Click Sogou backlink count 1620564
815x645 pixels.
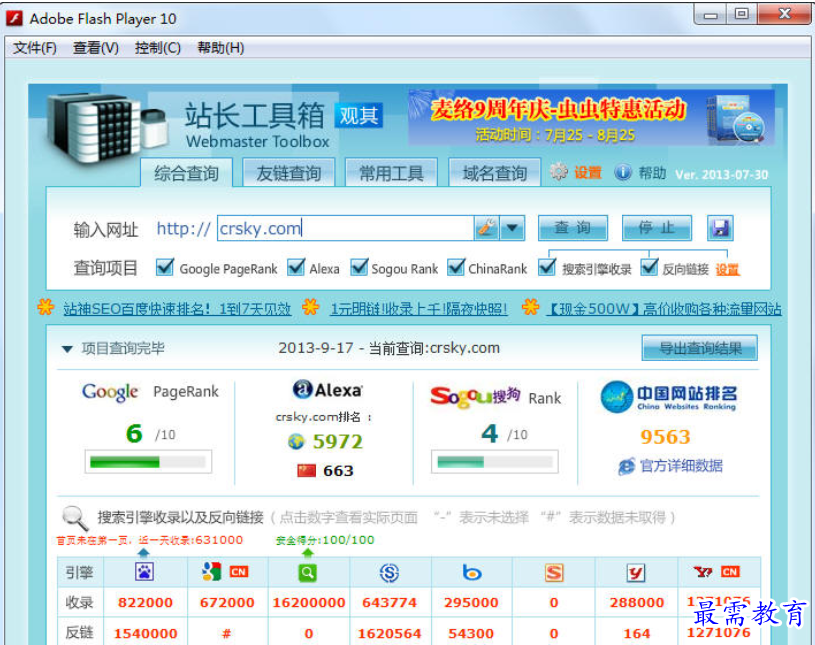(389, 634)
